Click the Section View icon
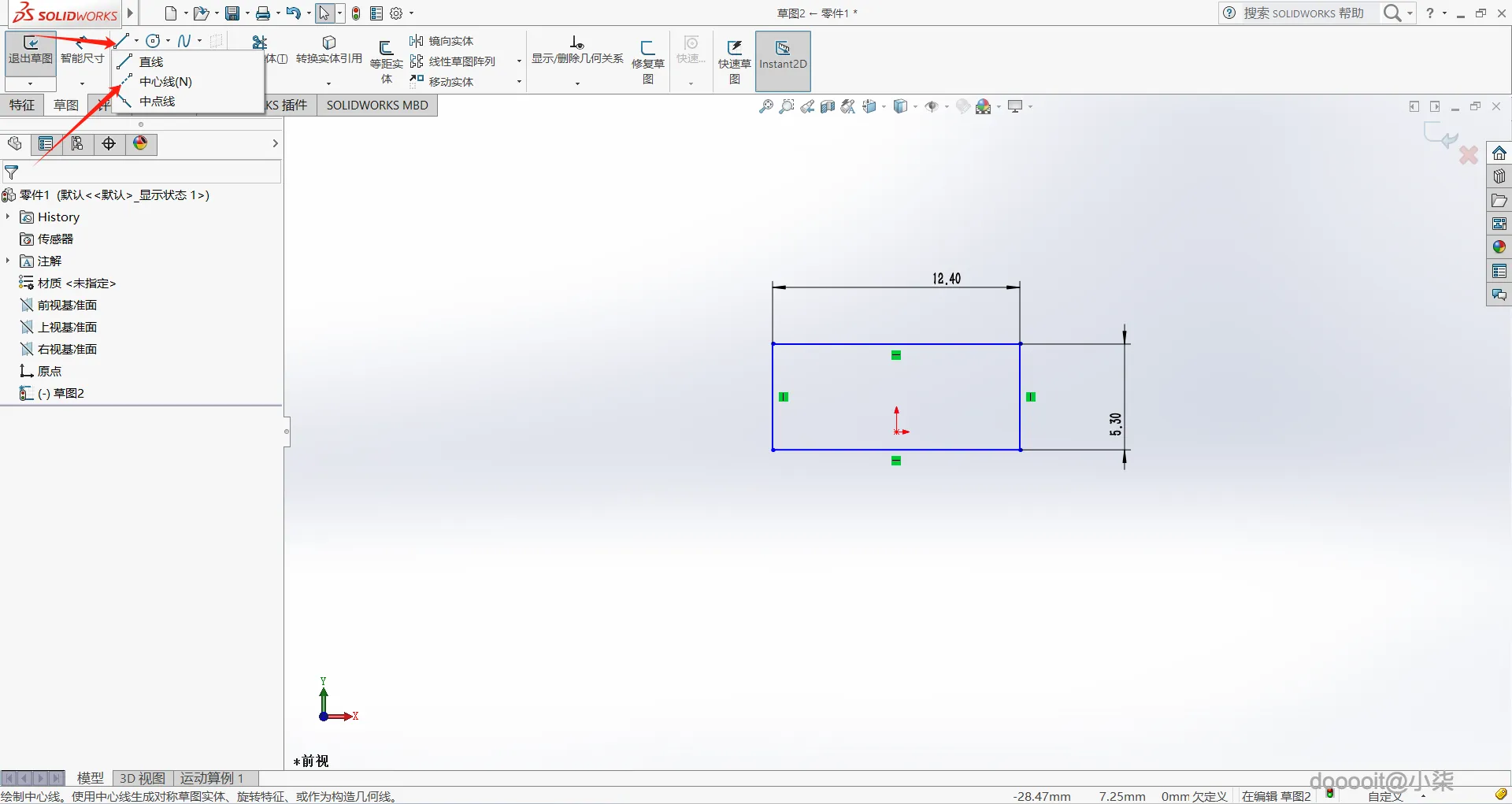The height and width of the screenshot is (804, 1512). [x=827, y=106]
